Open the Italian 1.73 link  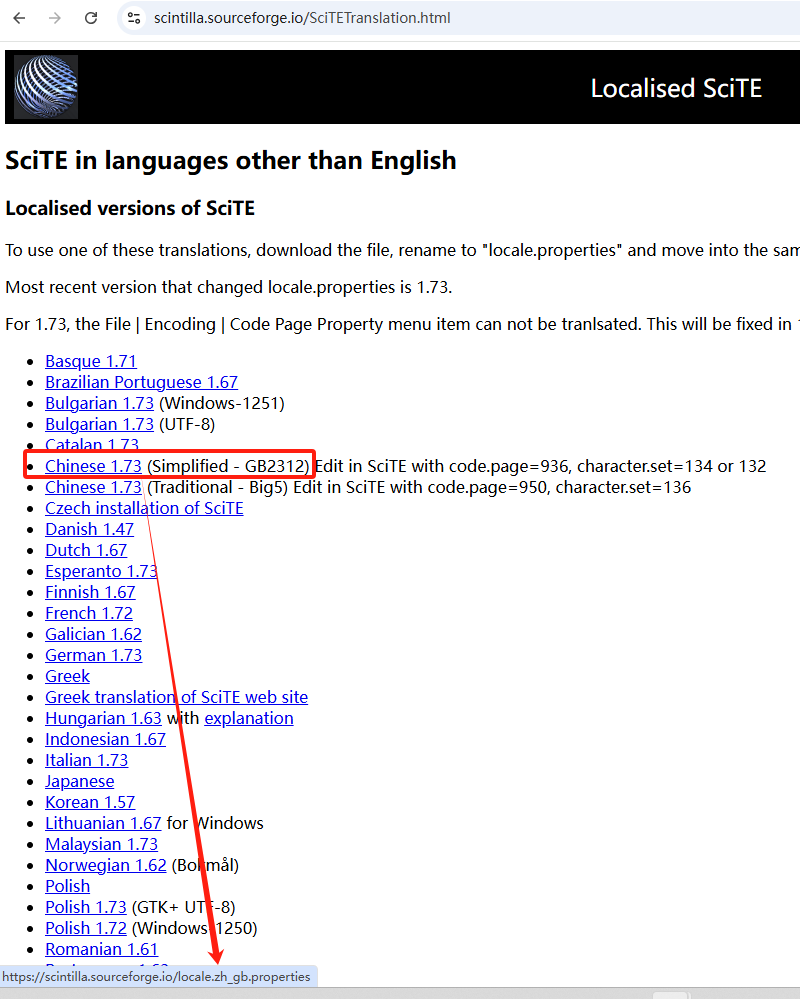click(x=86, y=761)
